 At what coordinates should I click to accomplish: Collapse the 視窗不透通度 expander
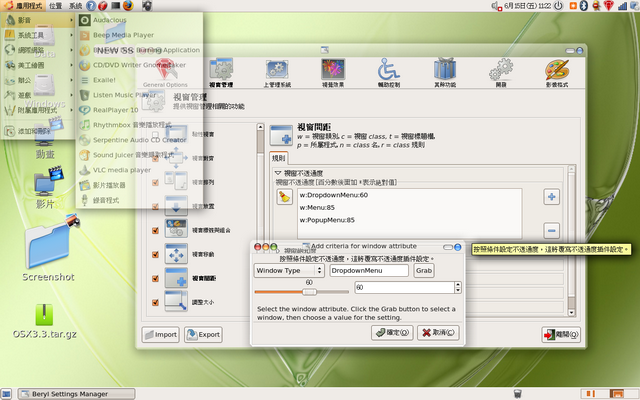[x=278, y=173]
